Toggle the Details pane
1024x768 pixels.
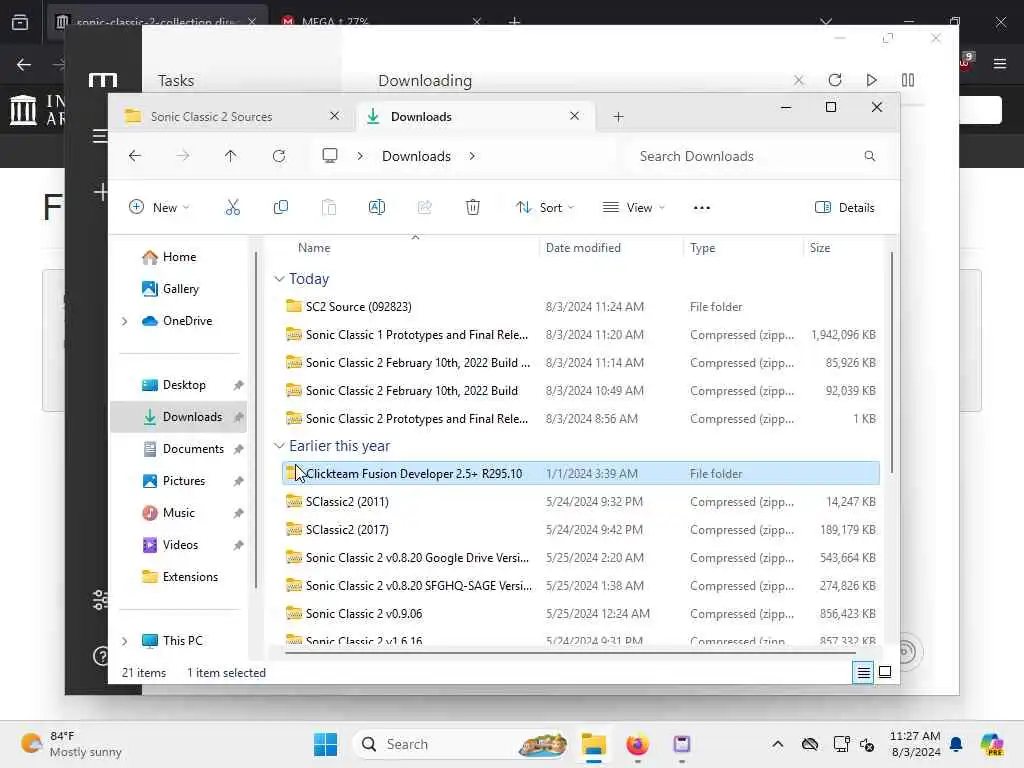pos(844,208)
